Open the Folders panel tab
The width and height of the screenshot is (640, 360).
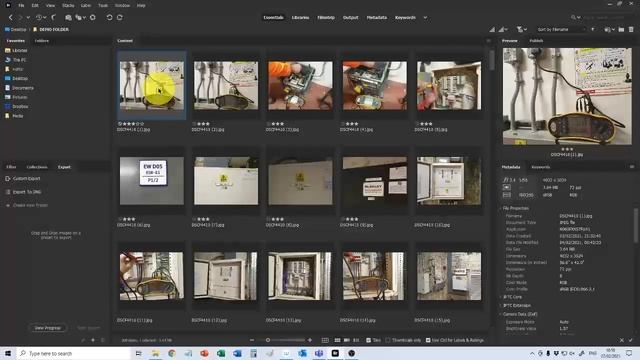(42, 41)
